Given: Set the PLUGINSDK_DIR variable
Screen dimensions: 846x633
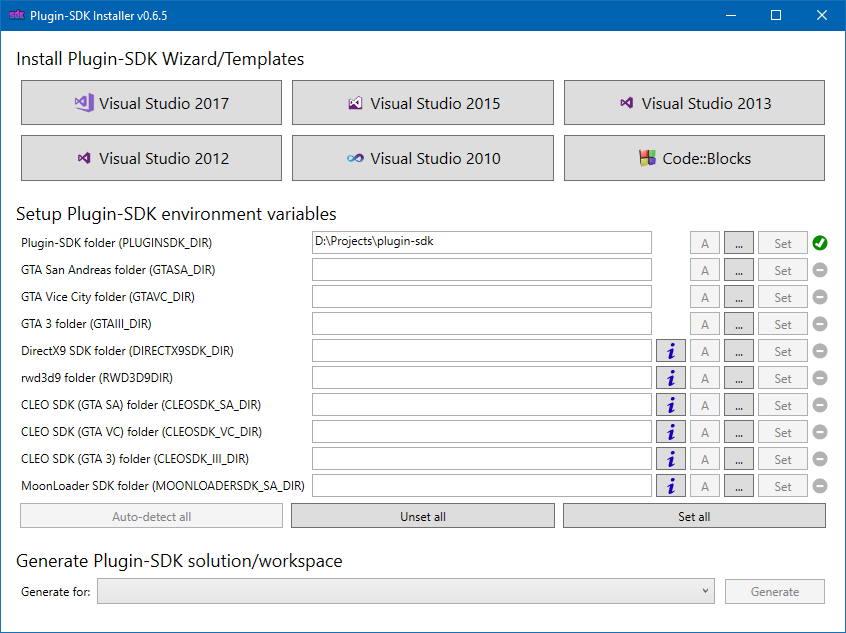Looking at the screenshot, I should tap(783, 243).
